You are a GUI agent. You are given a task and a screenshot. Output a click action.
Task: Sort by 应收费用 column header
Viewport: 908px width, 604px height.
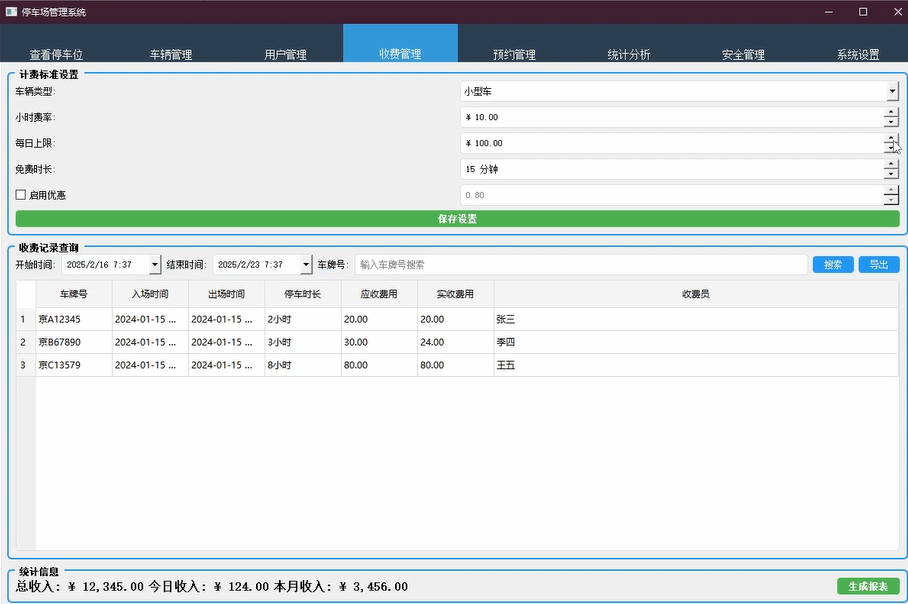coord(379,294)
